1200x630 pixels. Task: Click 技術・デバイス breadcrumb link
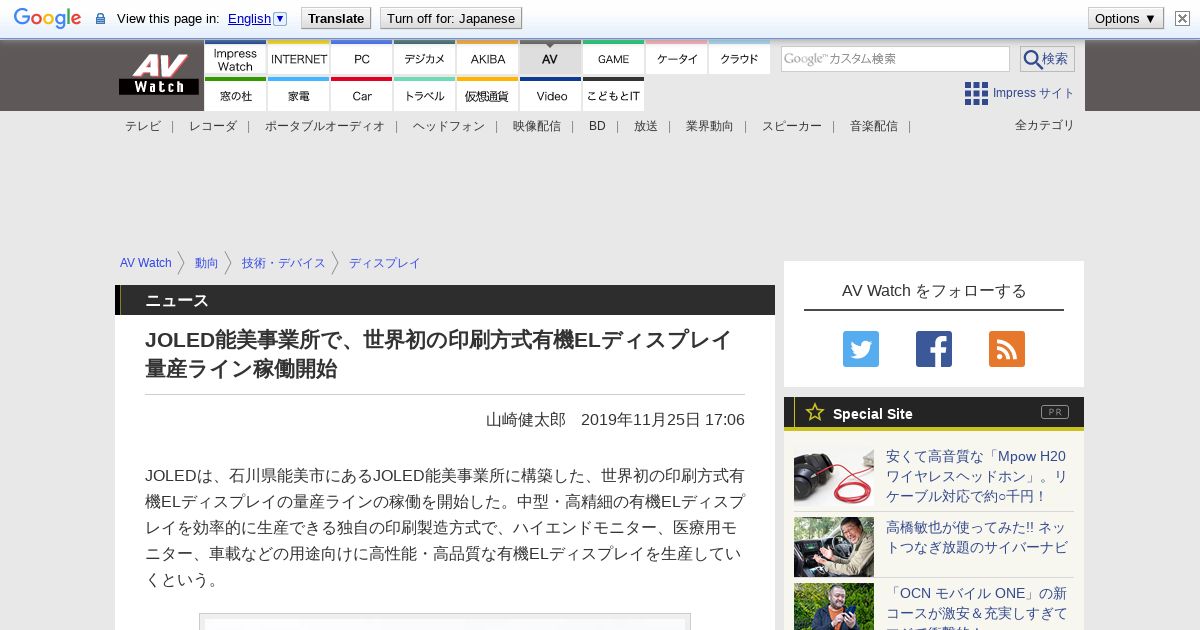pos(284,263)
